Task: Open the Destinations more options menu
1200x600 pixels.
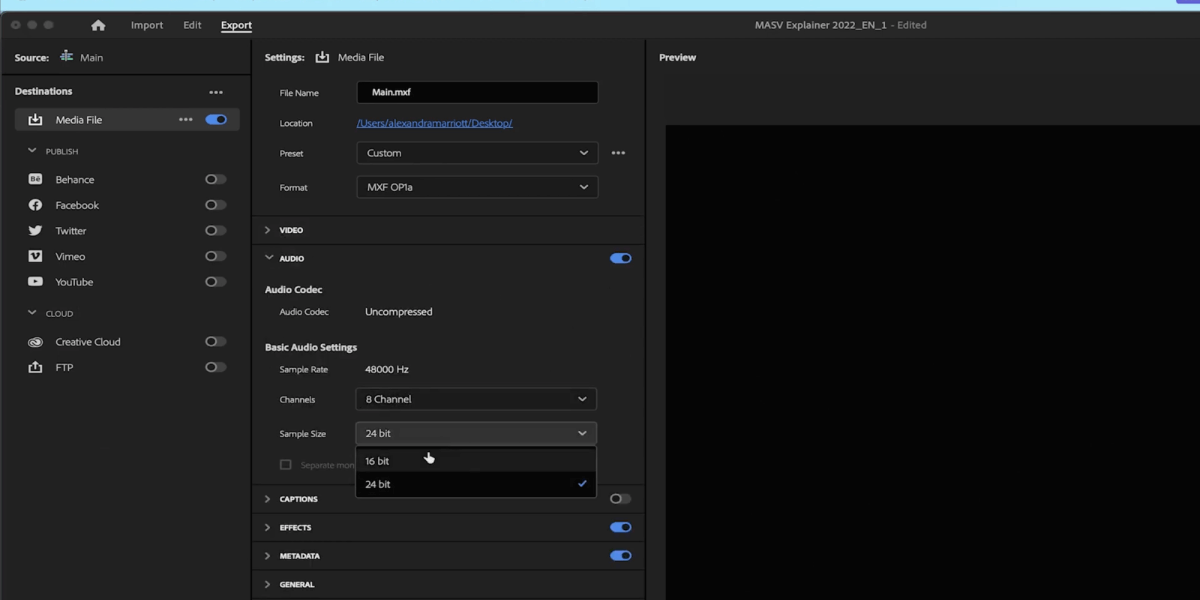Action: tap(216, 92)
